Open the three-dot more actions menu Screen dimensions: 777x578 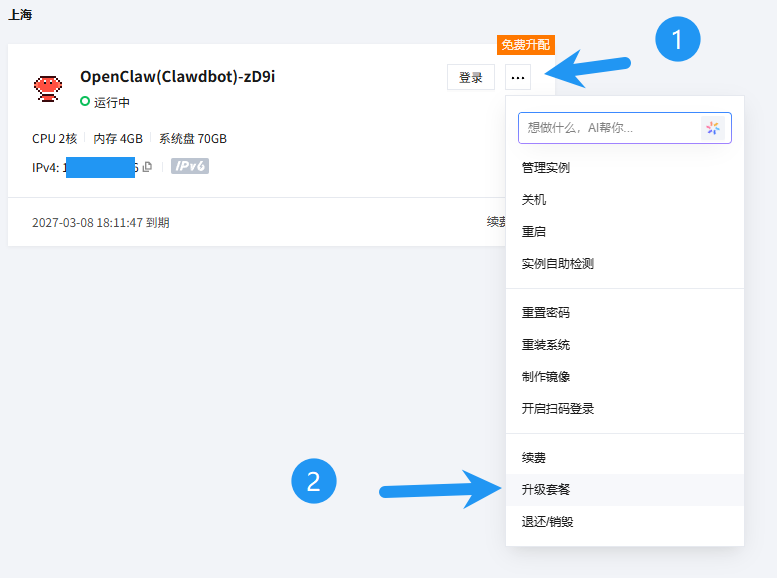pos(518,77)
